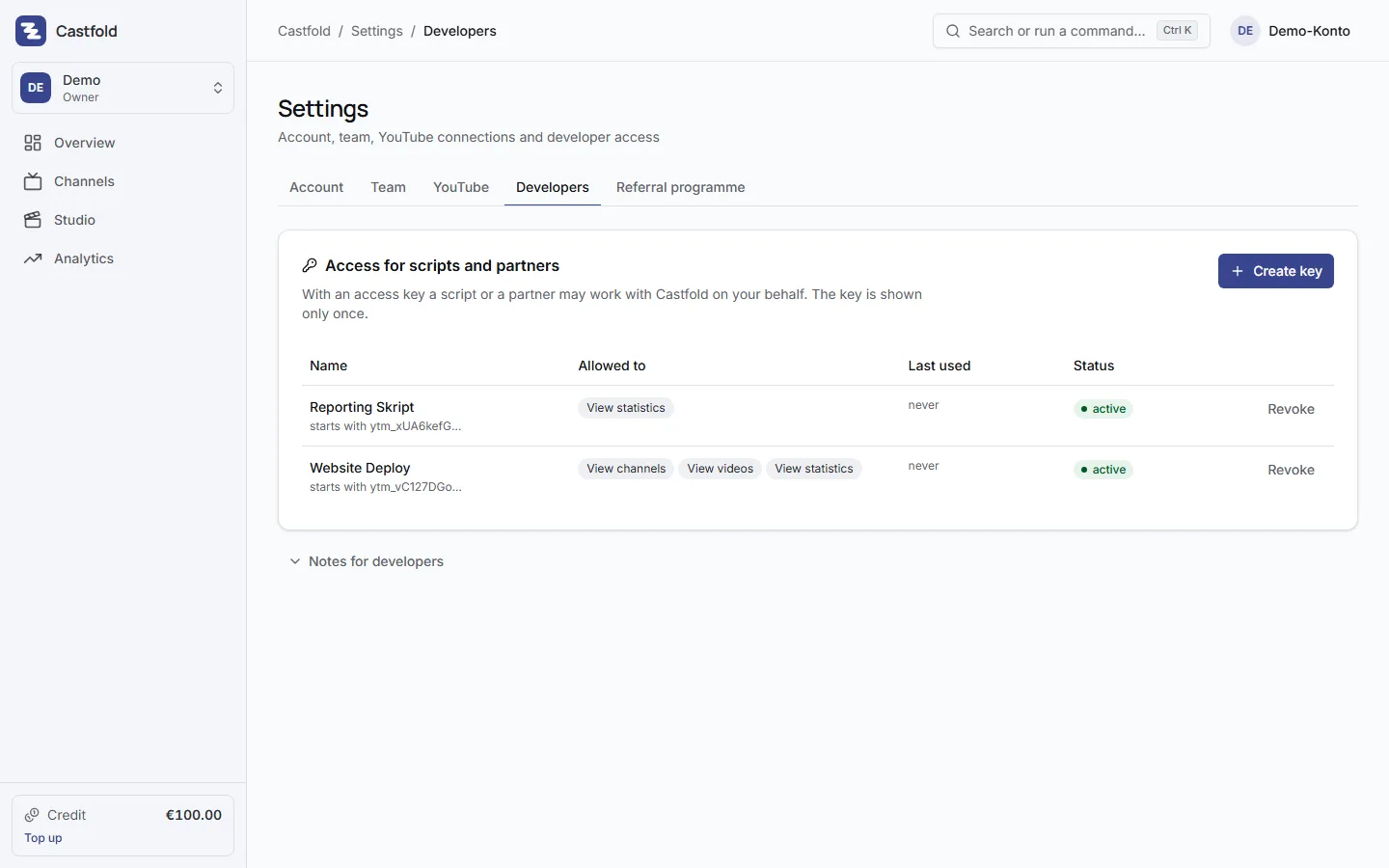Go to Overview in sidebar
Viewport: 1389px width, 868px height.
tap(123, 143)
